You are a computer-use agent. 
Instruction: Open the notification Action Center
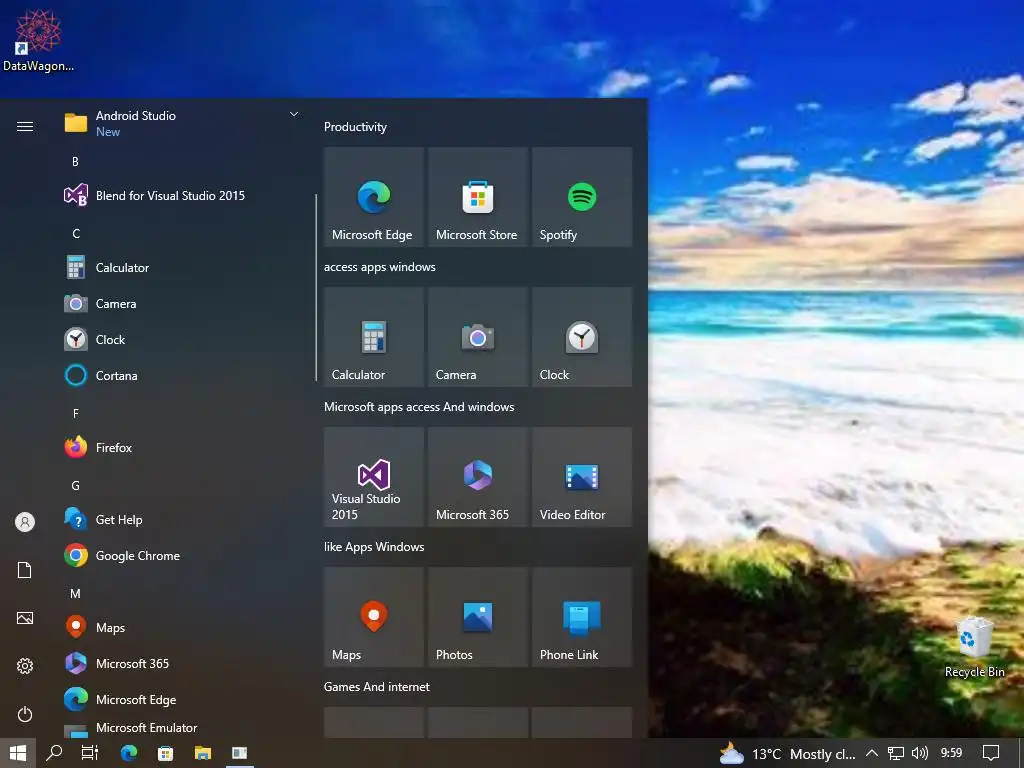click(x=991, y=754)
